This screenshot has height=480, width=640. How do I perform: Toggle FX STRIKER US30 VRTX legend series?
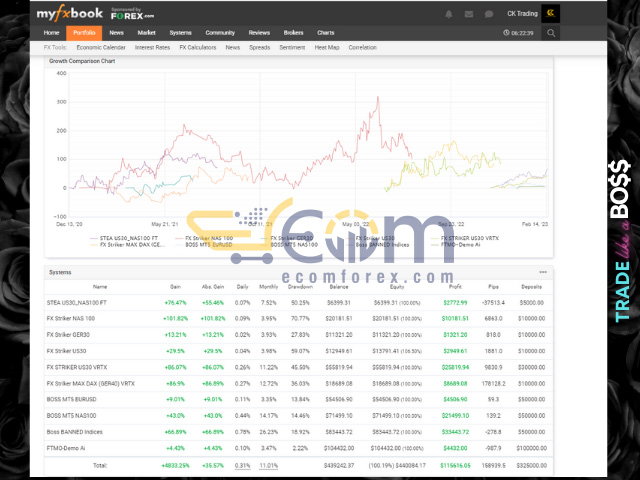(x=465, y=238)
